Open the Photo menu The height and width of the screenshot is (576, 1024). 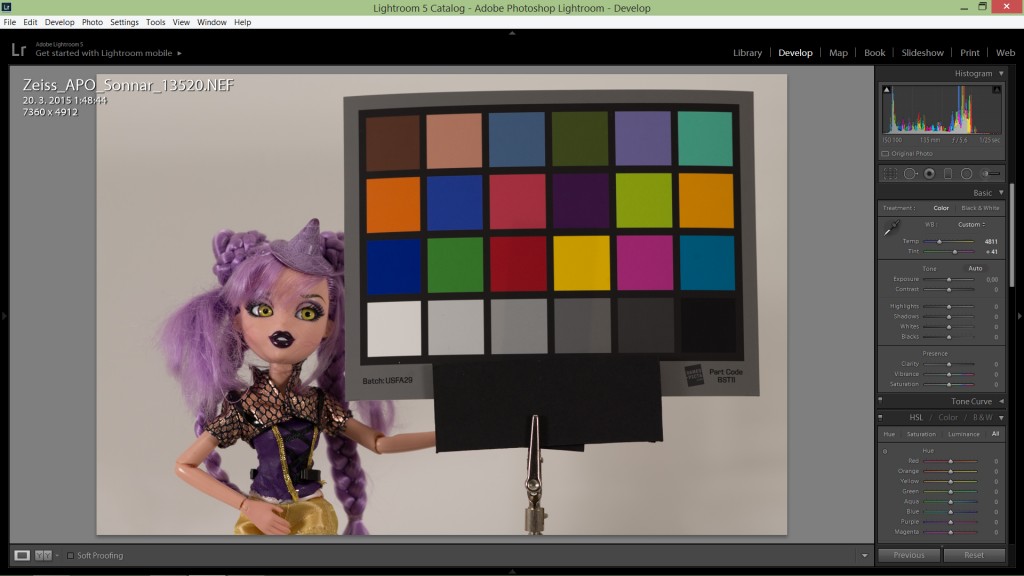[92, 22]
